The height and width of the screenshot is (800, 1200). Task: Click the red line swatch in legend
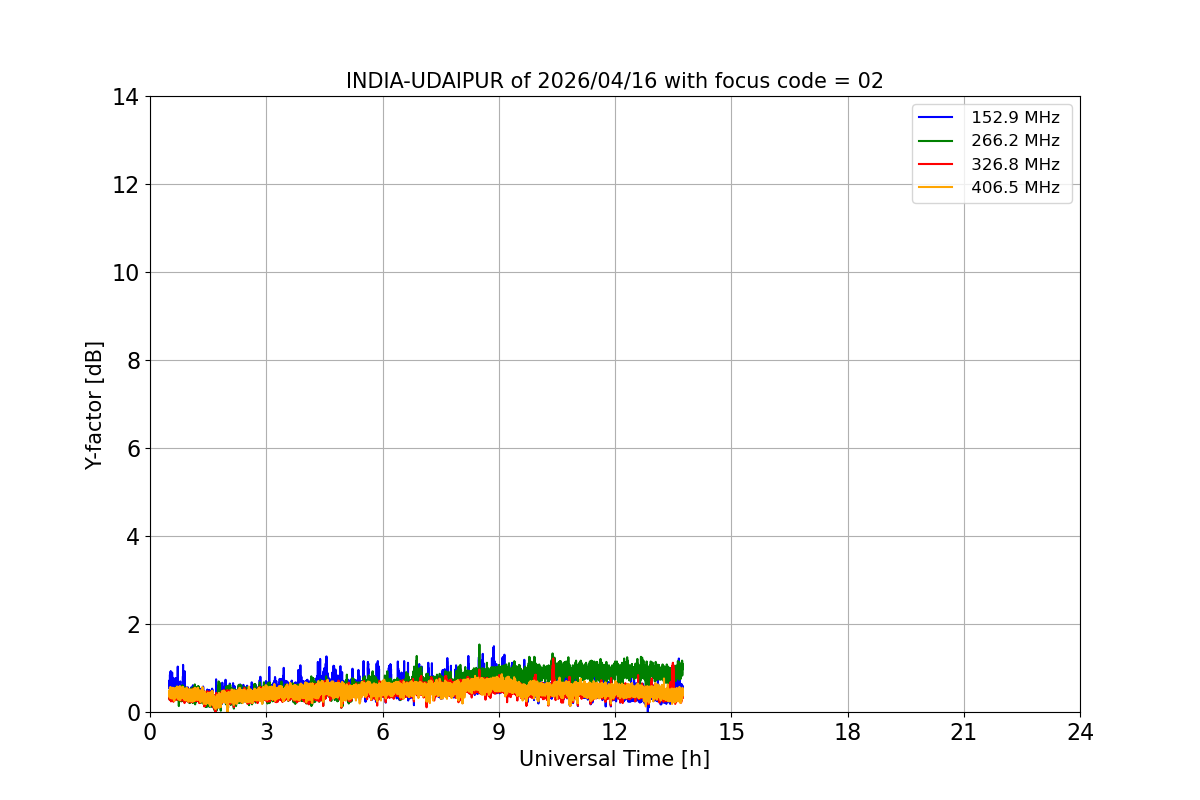[x=937, y=164]
